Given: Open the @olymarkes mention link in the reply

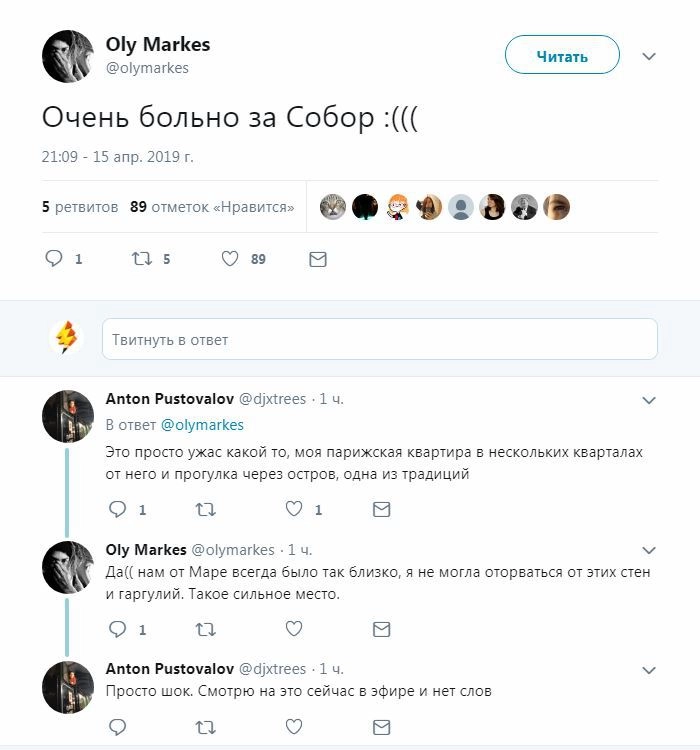Looking at the screenshot, I should 202,425.
